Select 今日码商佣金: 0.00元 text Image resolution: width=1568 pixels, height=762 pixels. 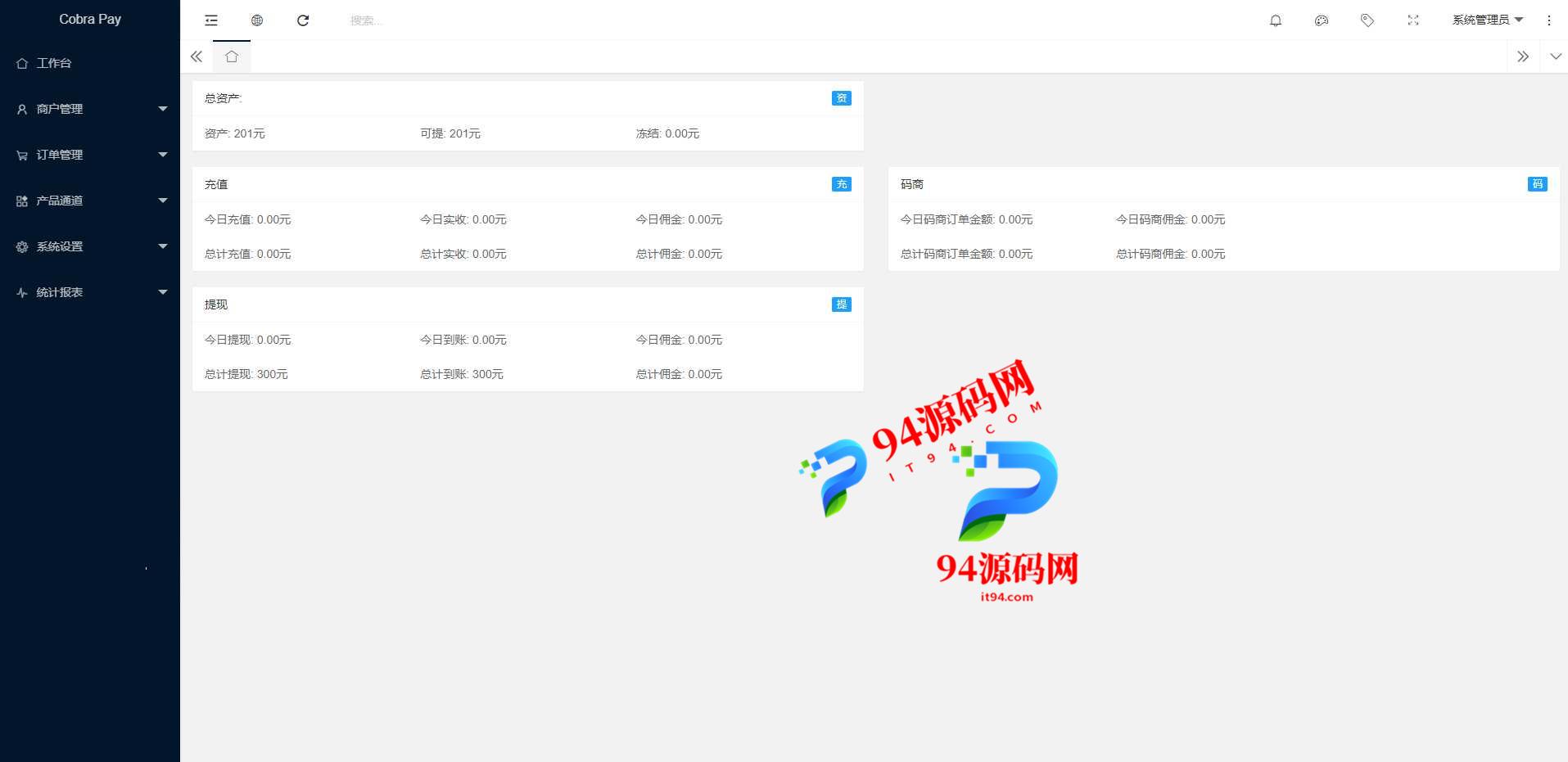coord(1171,219)
